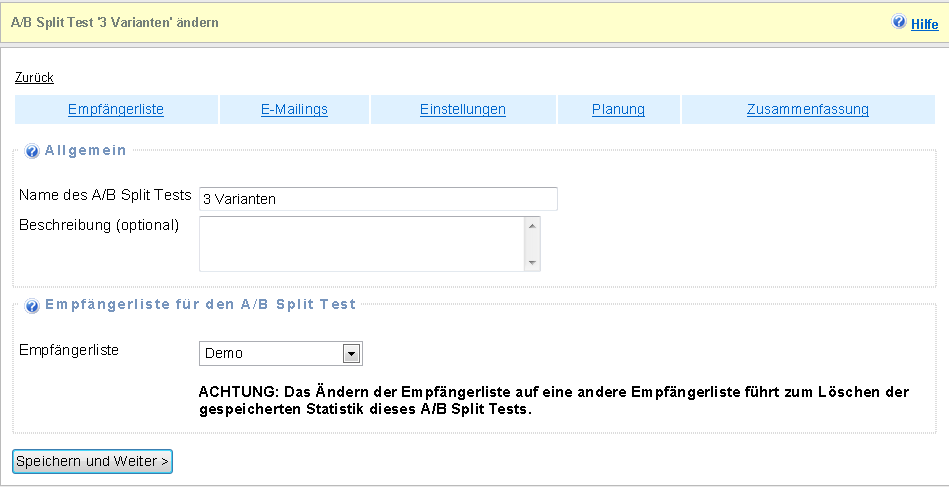
Task: Click inside the Beschreibung text area
Action: (x=361, y=244)
